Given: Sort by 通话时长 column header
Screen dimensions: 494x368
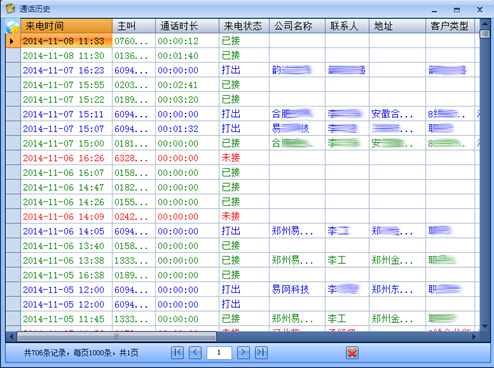Looking at the screenshot, I should click(x=187, y=26).
